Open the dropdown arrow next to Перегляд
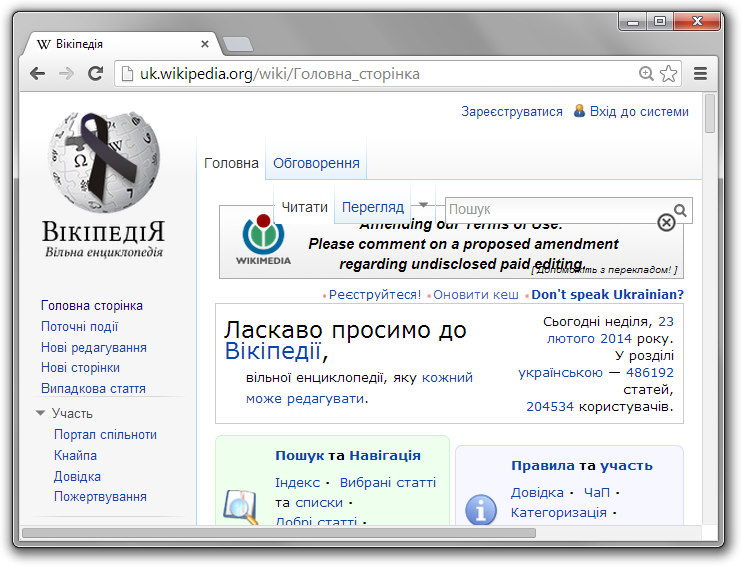746x569 pixels. tap(423, 205)
